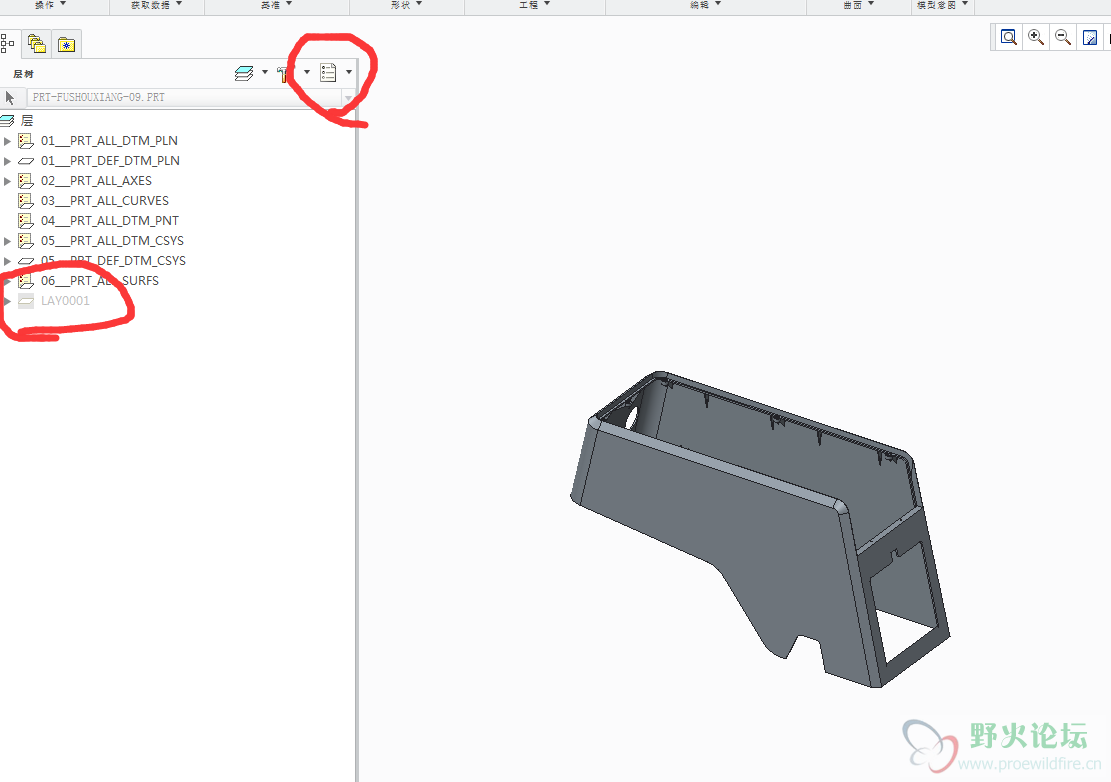Click the Zoom Out magnifier icon
The width and height of the screenshot is (1111, 782).
coord(1063,37)
